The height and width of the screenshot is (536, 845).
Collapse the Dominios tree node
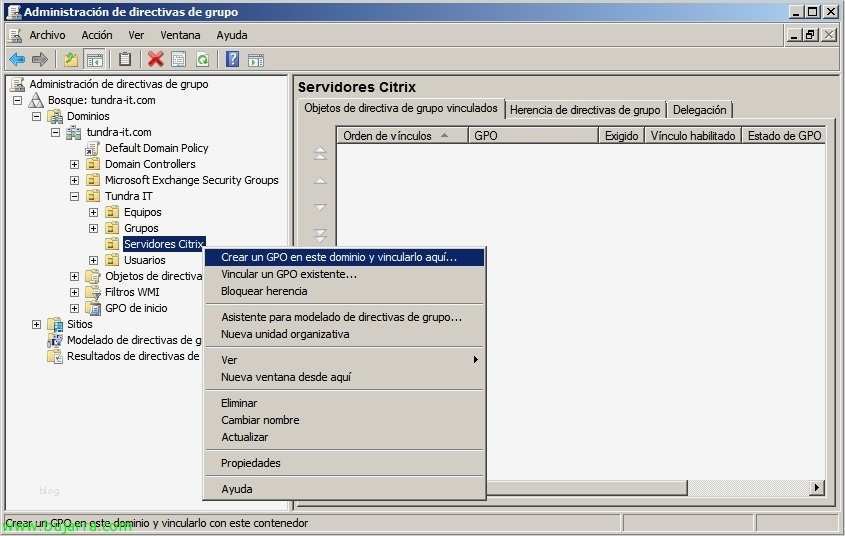point(37,116)
